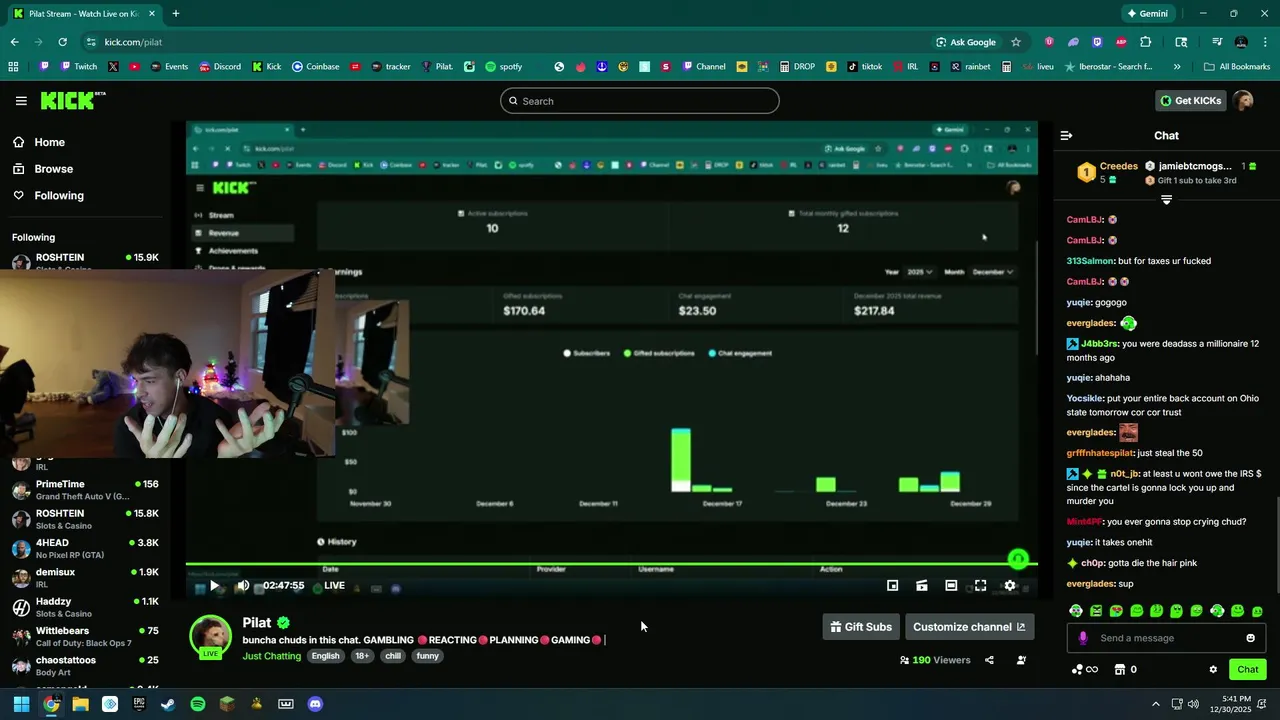The width and height of the screenshot is (1280, 720).
Task: Click the English tag
Action: (325, 656)
